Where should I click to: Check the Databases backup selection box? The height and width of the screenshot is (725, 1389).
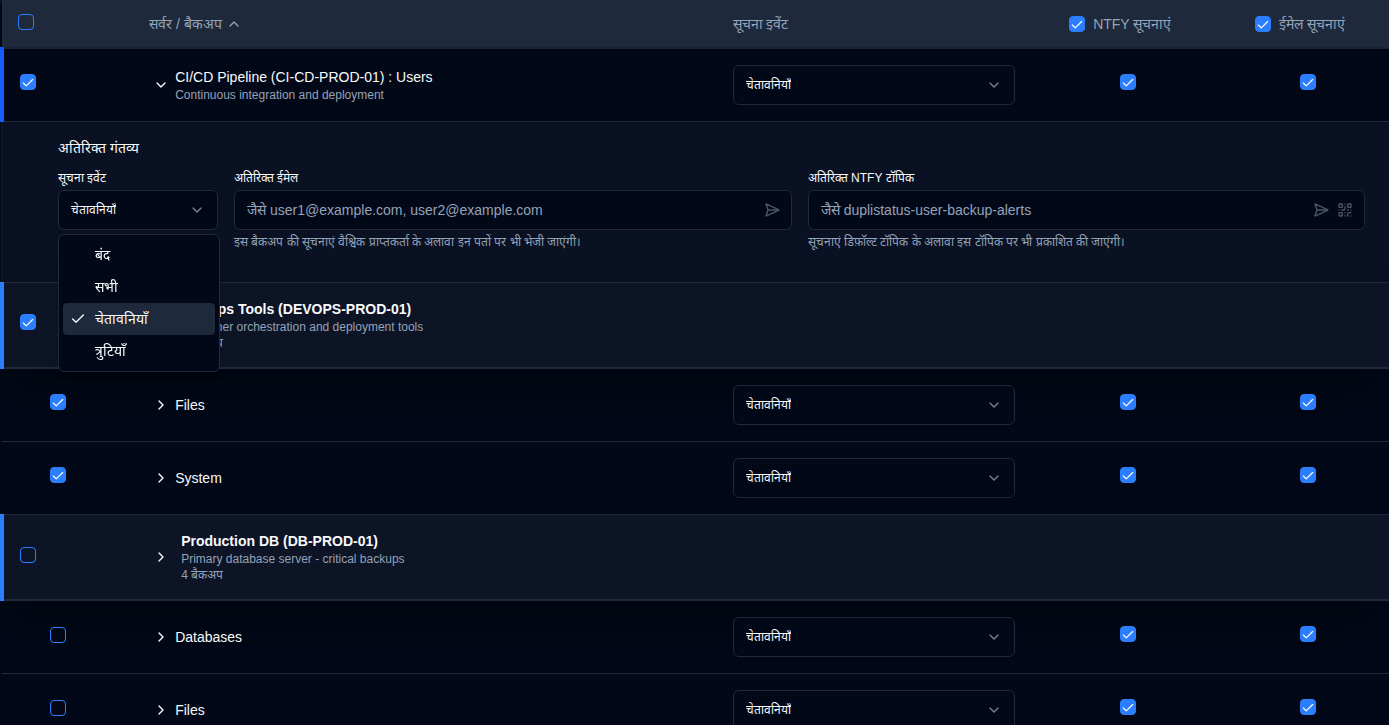coord(58,634)
